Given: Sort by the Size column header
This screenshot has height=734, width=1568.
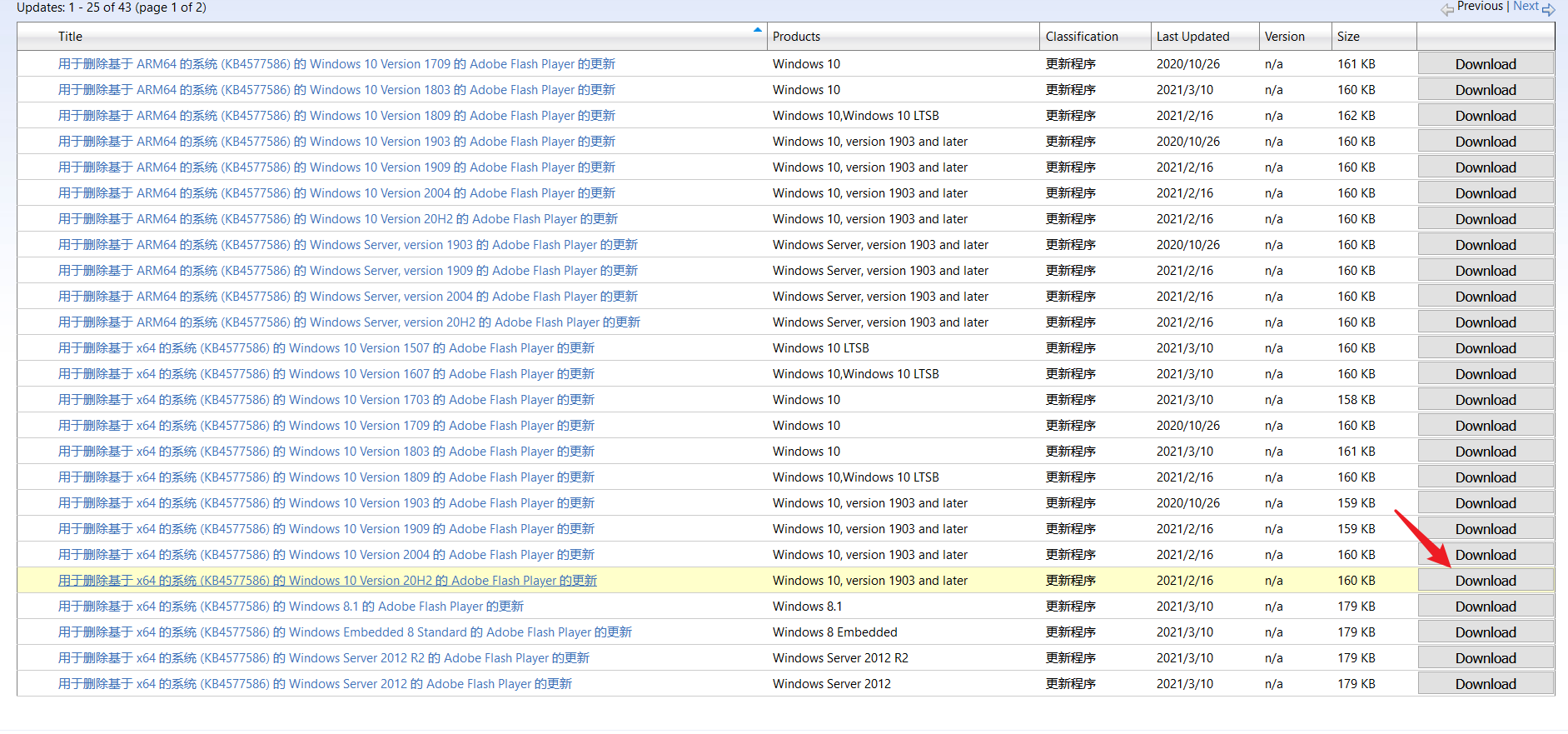Looking at the screenshot, I should 1348,37.
